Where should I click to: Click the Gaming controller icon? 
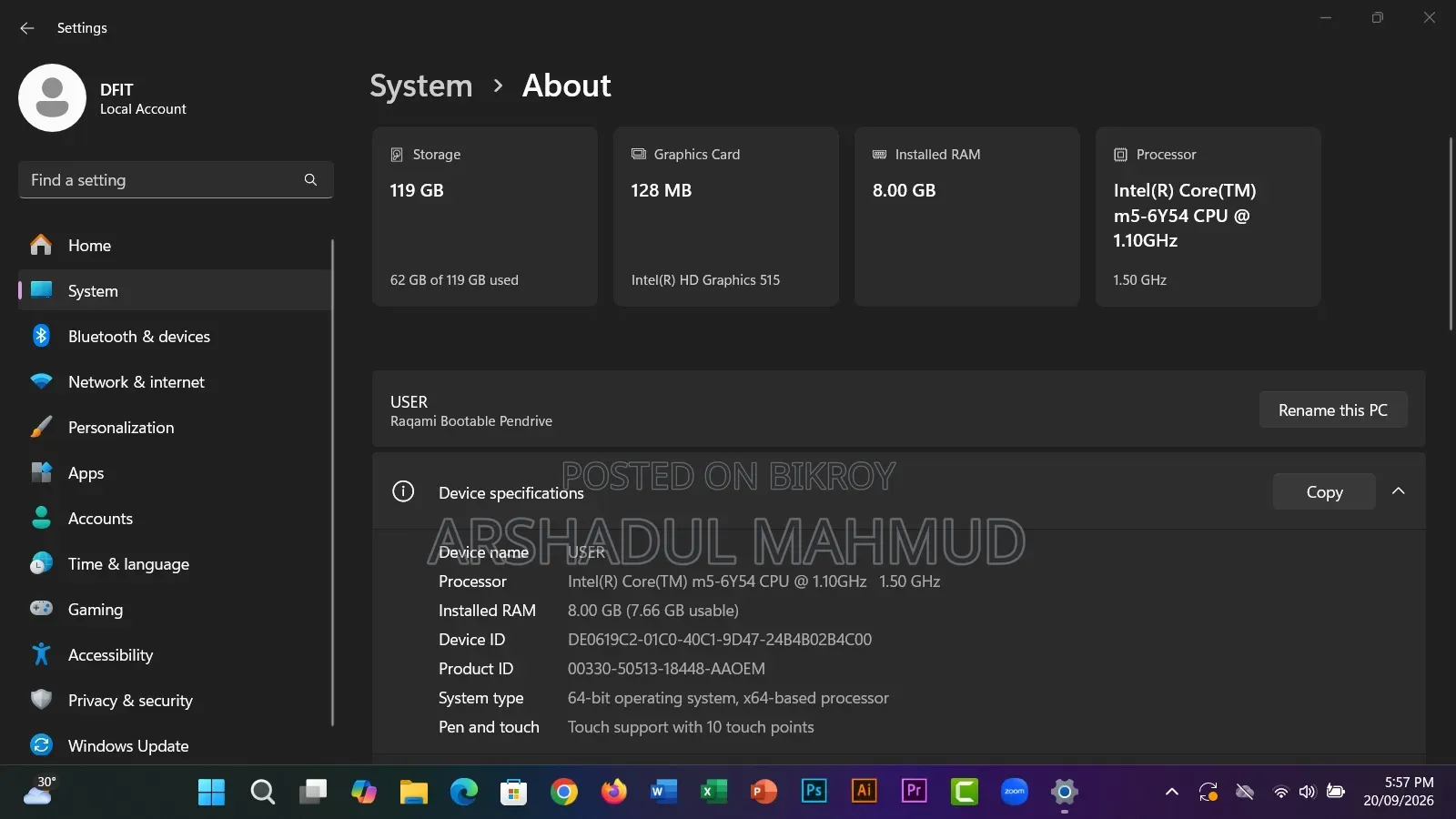click(x=41, y=608)
